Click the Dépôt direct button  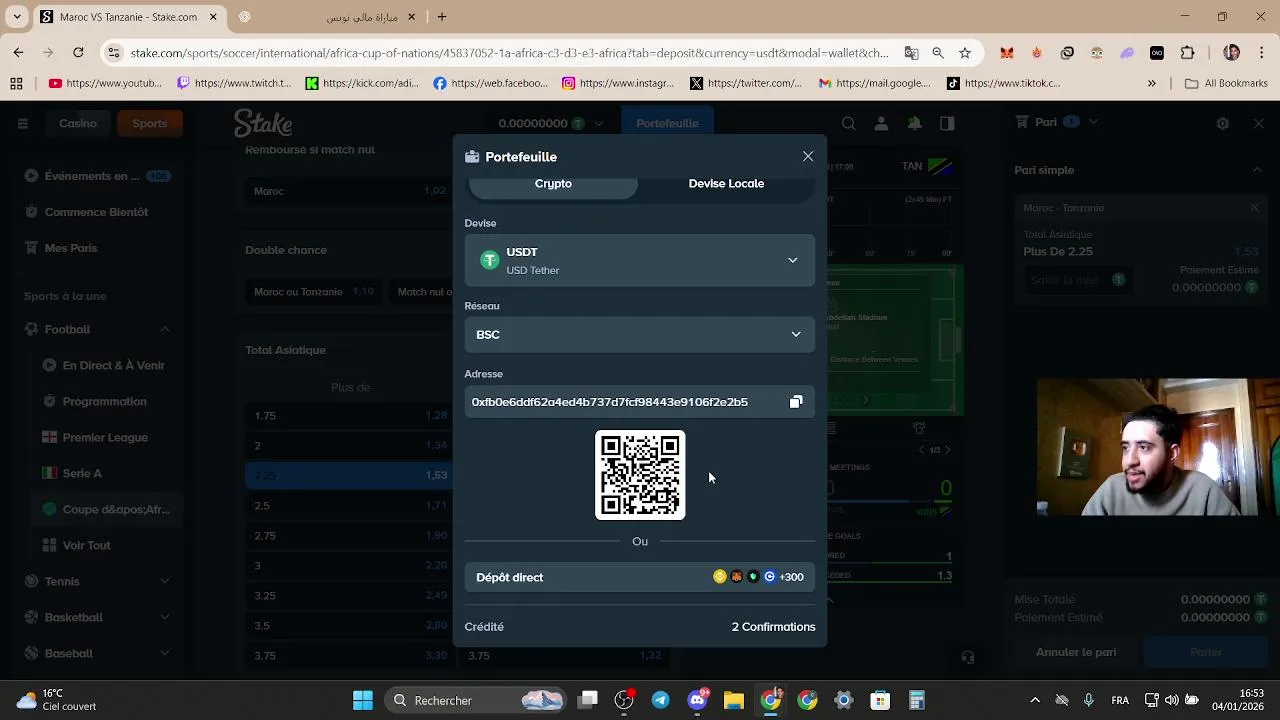(640, 577)
